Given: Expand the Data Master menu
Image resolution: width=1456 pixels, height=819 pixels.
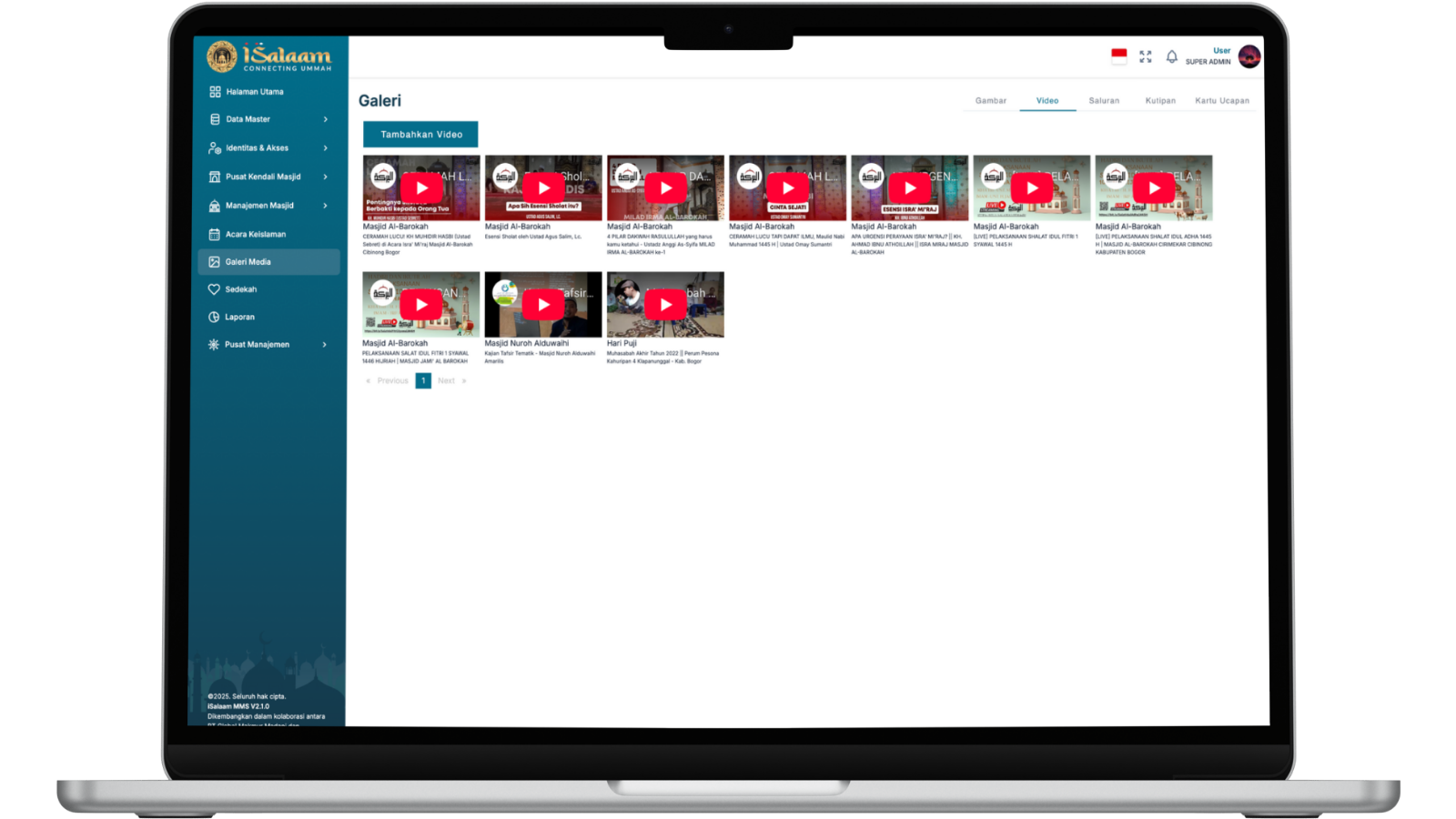Looking at the screenshot, I should (325, 119).
